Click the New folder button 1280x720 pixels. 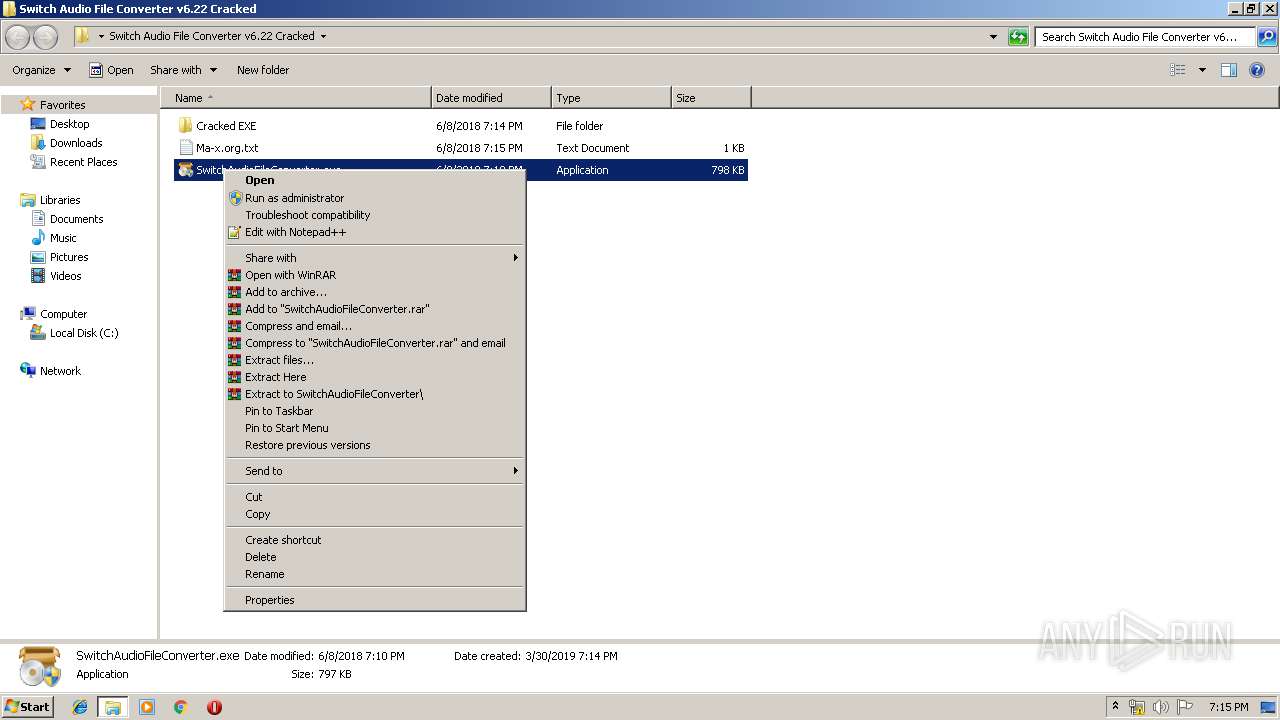pyautogui.click(x=263, y=70)
